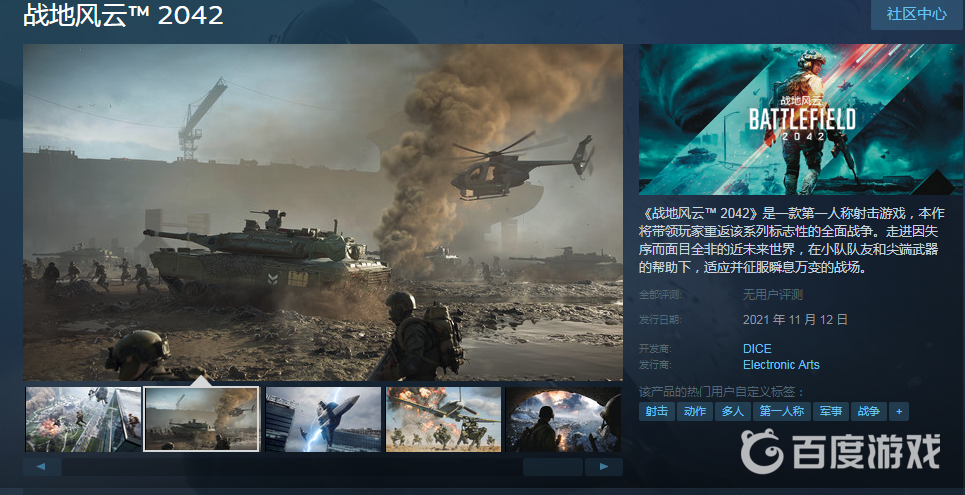This screenshot has width=965, height=495.
Task: Select the plane explosion desert thumbnail
Action: coord(443,419)
